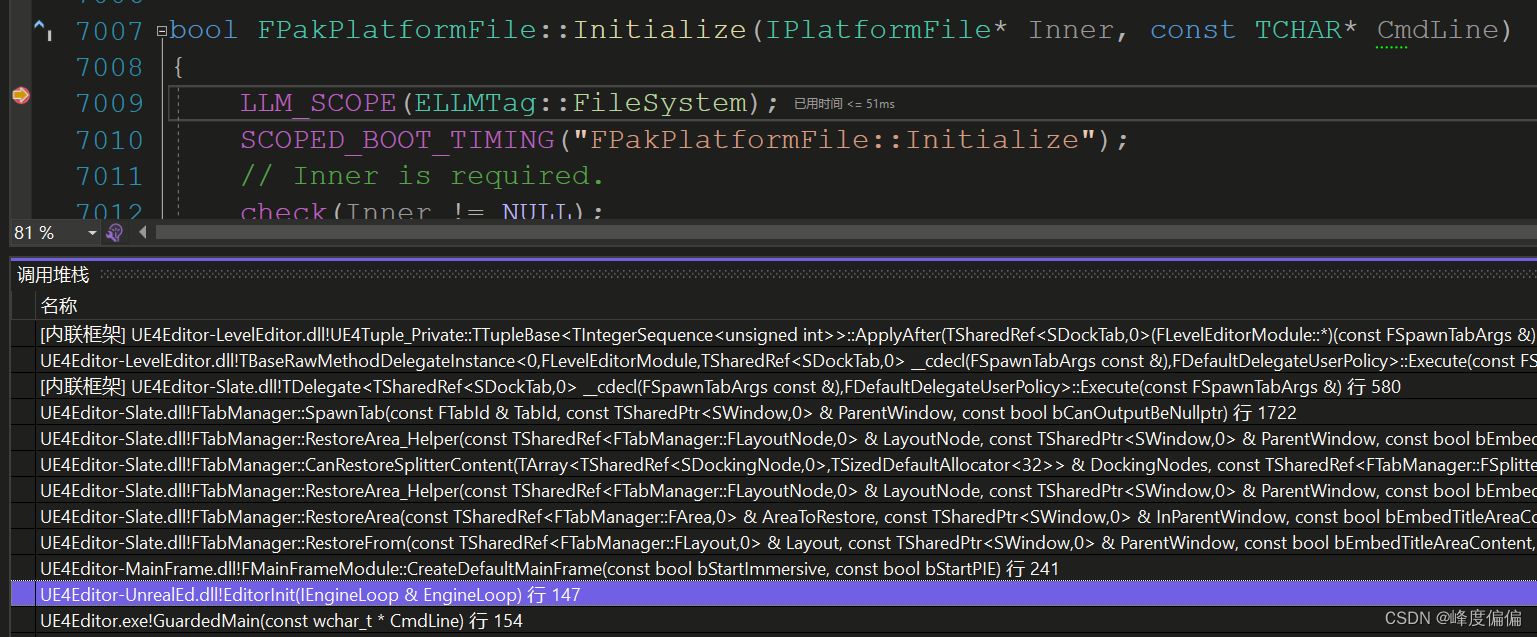Click line number 7011 in the margin
Screen dimensions: 1537x637
click(x=110, y=176)
